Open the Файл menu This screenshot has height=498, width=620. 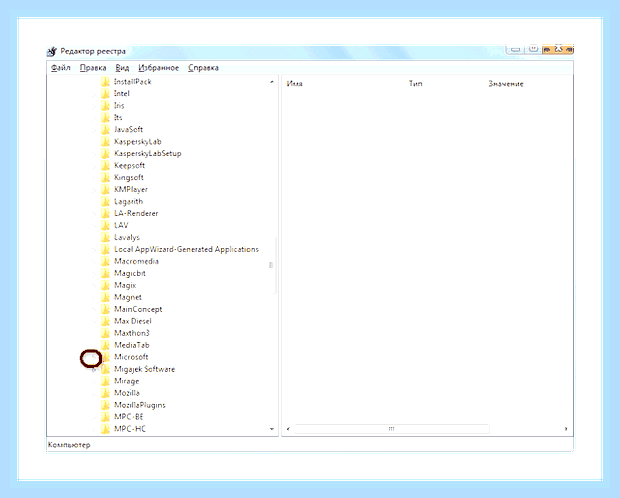coord(60,68)
